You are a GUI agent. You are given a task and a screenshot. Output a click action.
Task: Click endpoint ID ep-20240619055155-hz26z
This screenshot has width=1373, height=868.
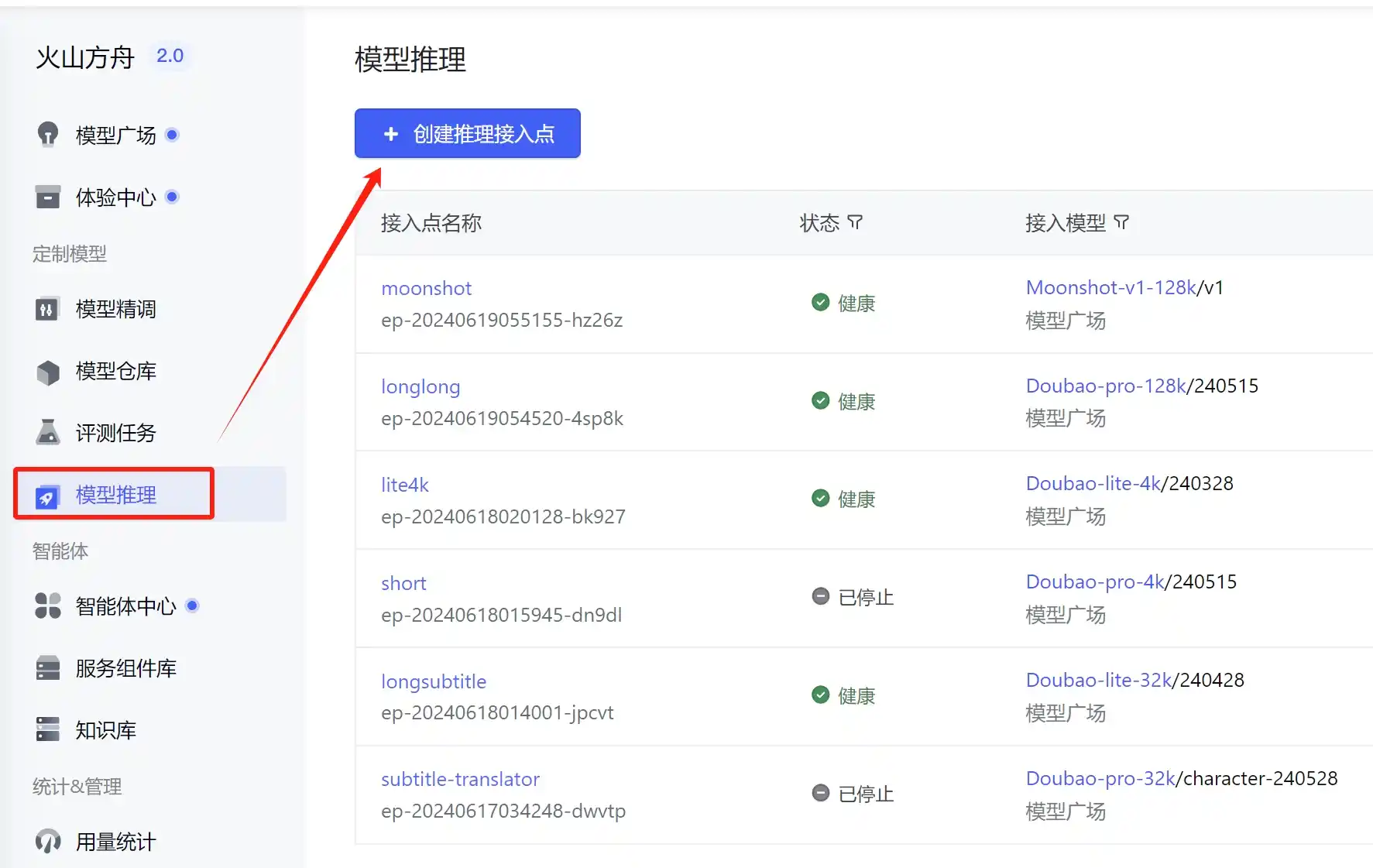tap(502, 320)
